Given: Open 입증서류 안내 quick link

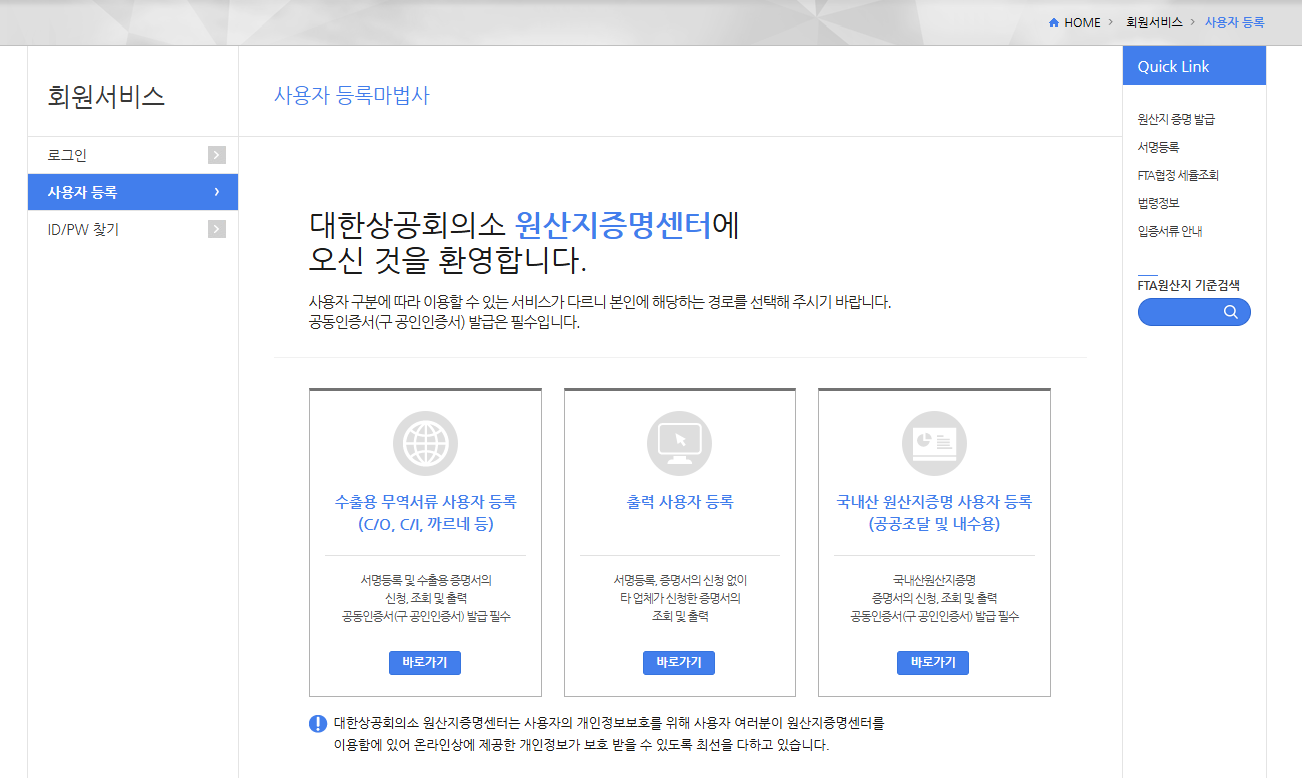Looking at the screenshot, I should (1170, 231).
